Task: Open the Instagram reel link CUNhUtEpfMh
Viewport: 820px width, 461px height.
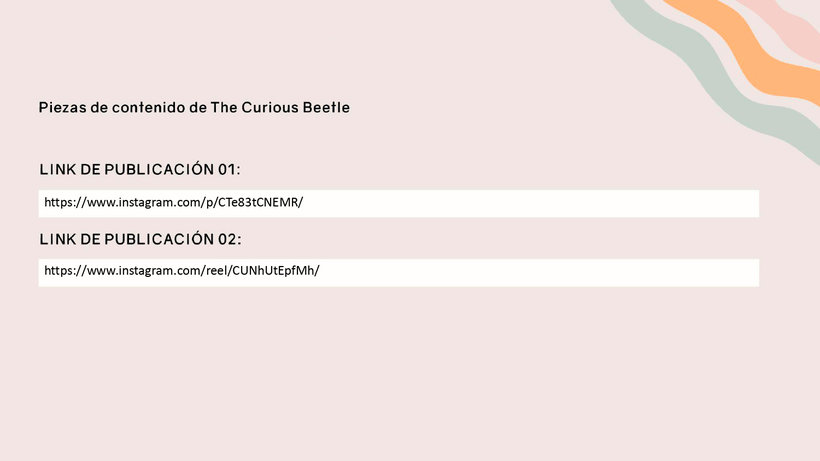Action: tap(181, 271)
